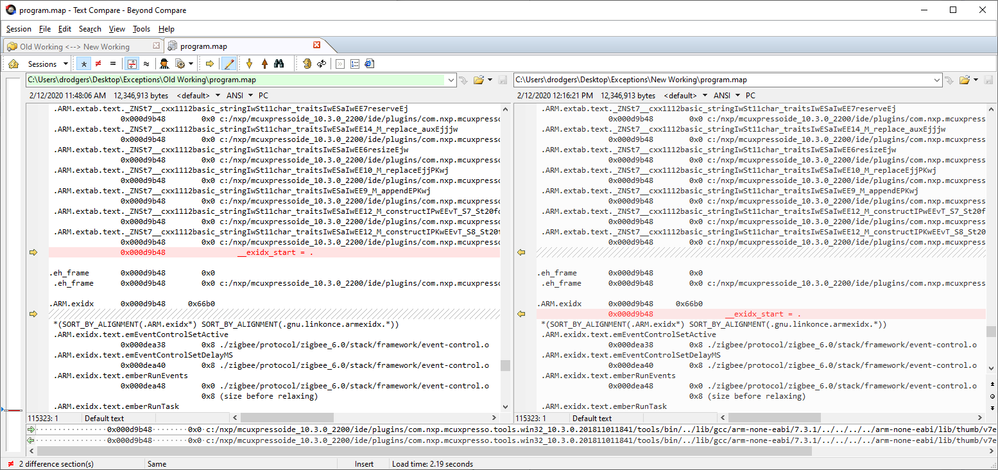
Task: Open the Sessions dropdown in the toolbar
Action: coord(48,64)
